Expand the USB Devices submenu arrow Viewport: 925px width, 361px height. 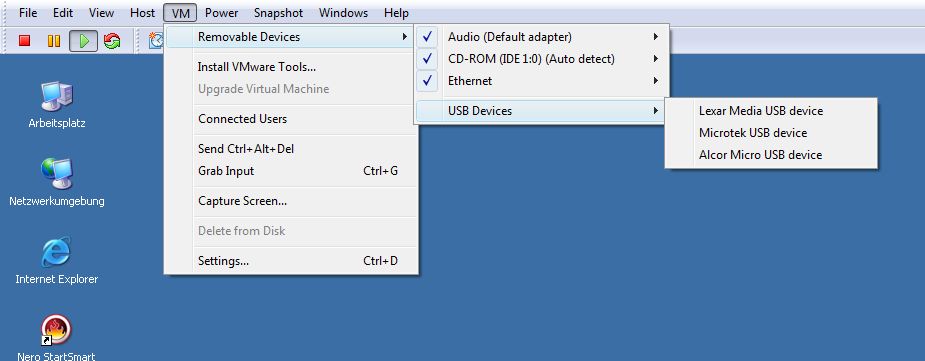pyautogui.click(x=655, y=111)
